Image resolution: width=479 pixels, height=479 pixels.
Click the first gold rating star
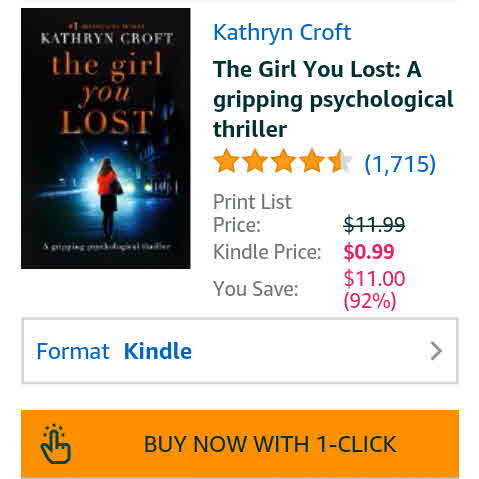tap(226, 161)
